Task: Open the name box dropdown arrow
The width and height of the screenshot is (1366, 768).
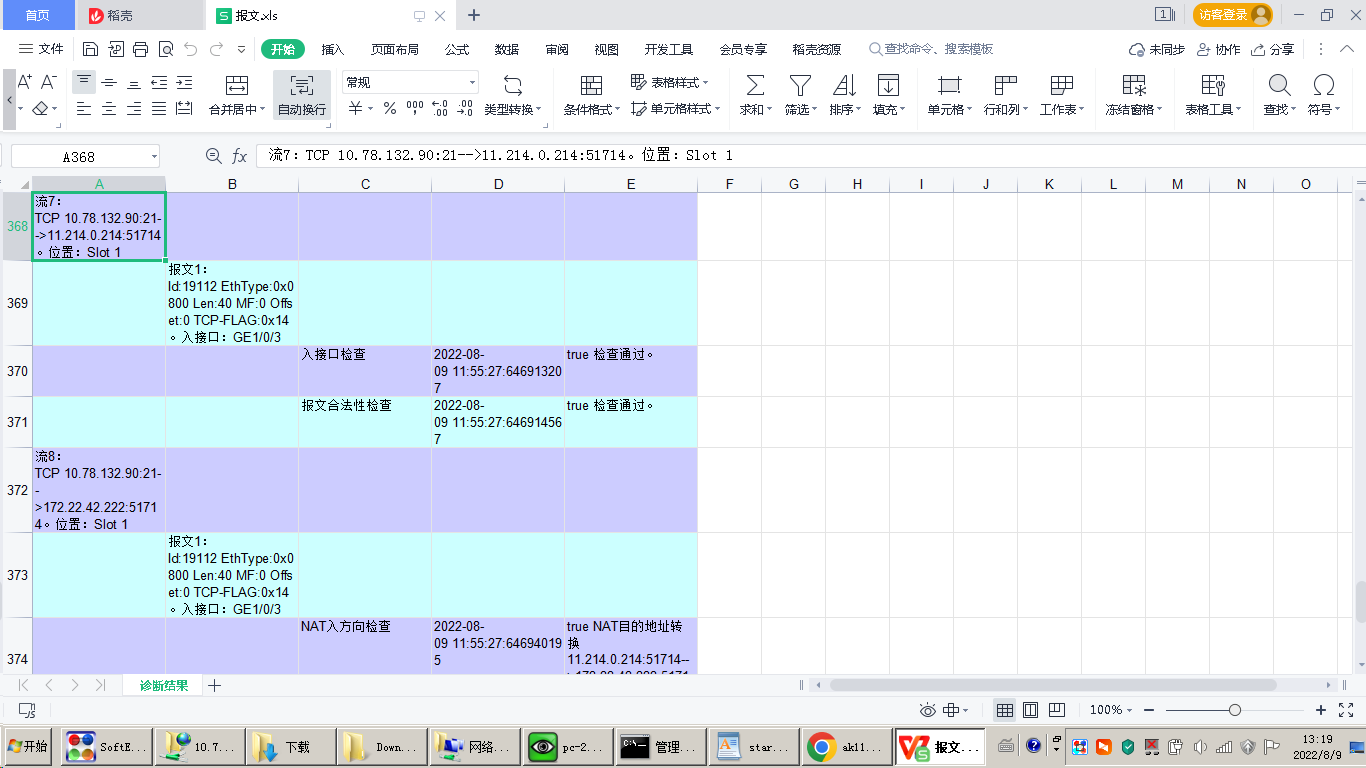Action: pos(154,156)
